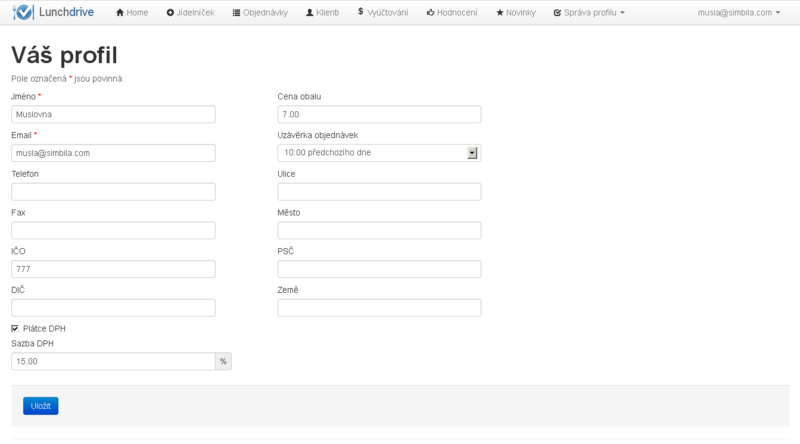Open the musla@simbila.com account dropdown
The height and width of the screenshot is (444, 800).
point(739,13)
